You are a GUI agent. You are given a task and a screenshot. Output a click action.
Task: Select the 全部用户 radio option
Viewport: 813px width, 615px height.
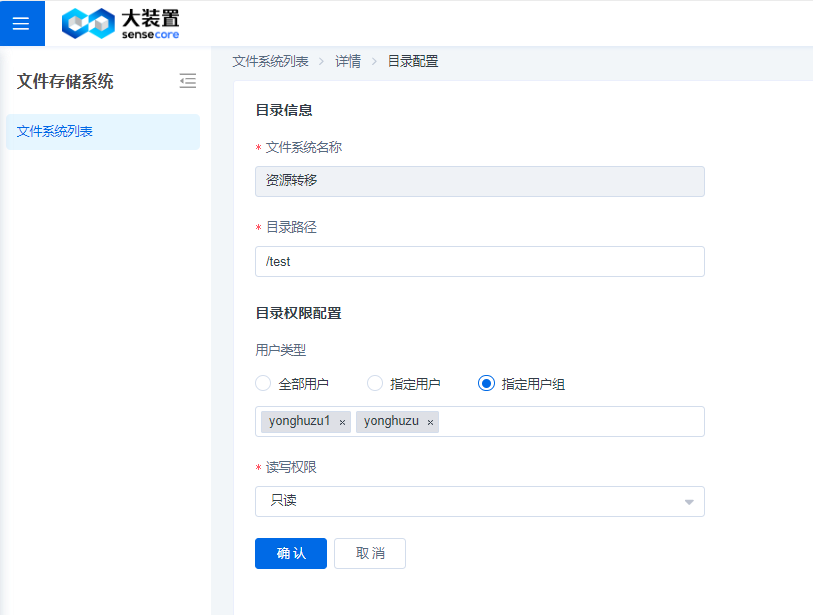[264, 383]
